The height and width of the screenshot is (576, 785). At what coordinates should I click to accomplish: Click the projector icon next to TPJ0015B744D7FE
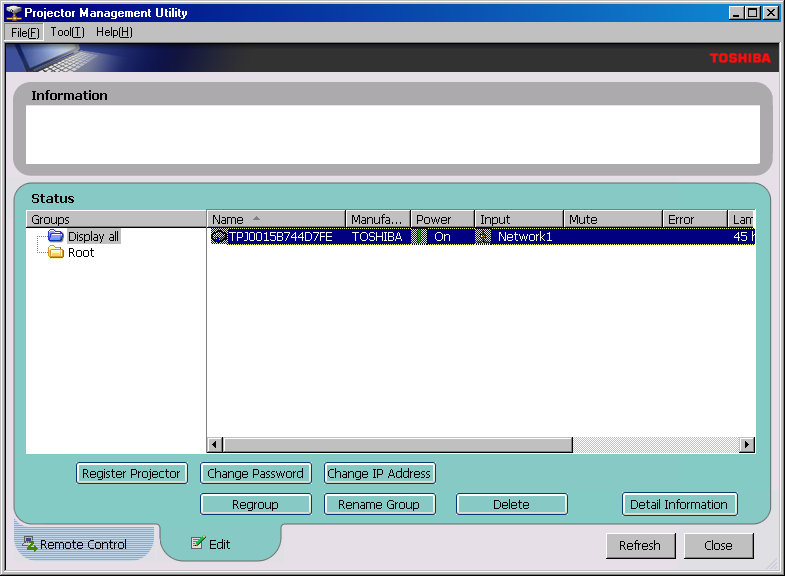[219, 236]
